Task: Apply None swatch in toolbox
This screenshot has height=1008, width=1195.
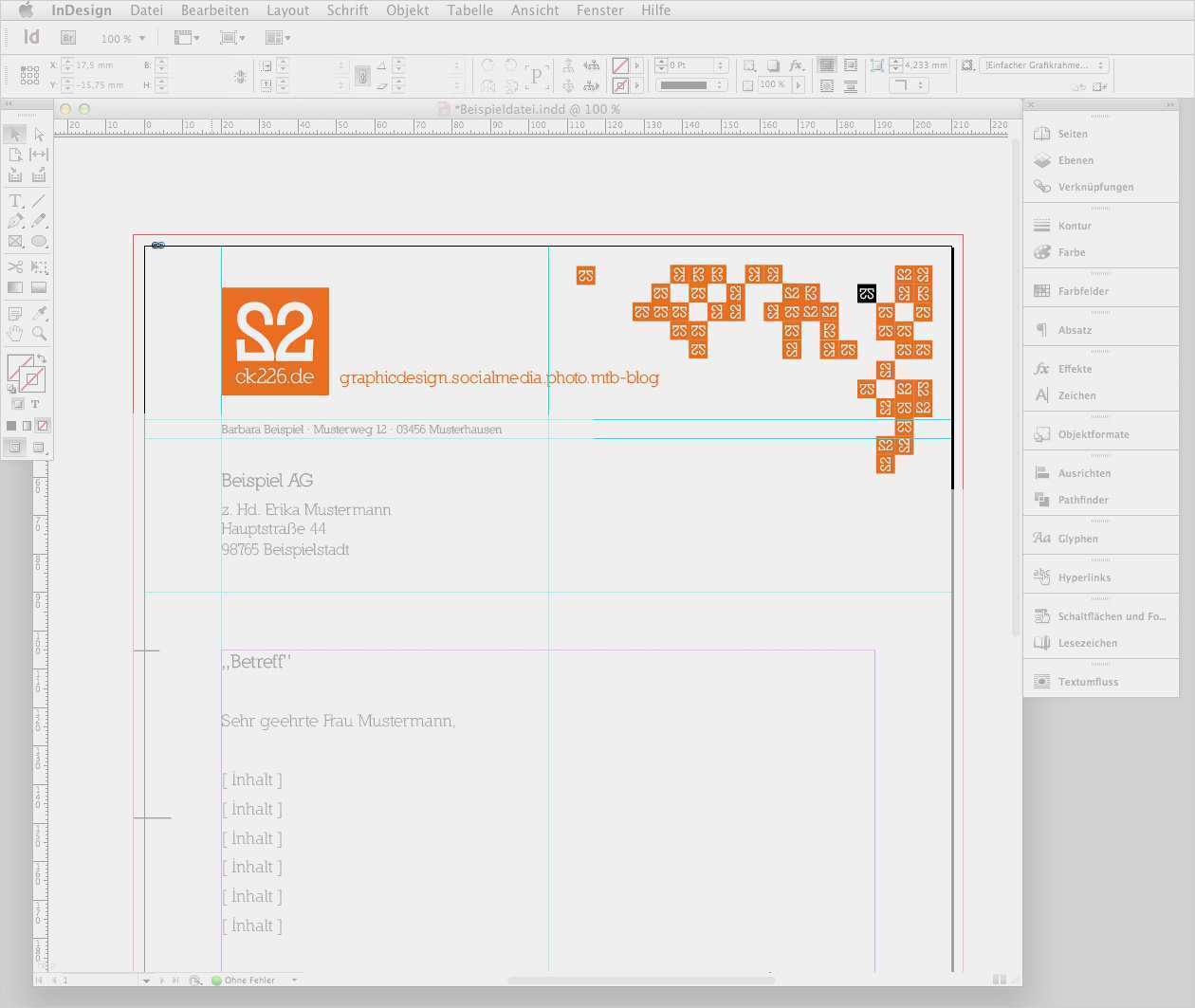Action: [x=43, y=426]
